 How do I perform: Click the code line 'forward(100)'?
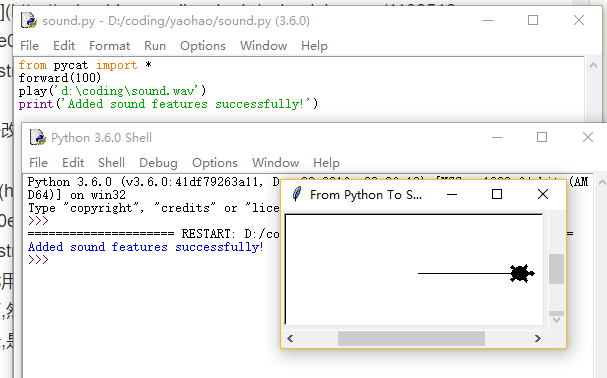pos(60,78)
